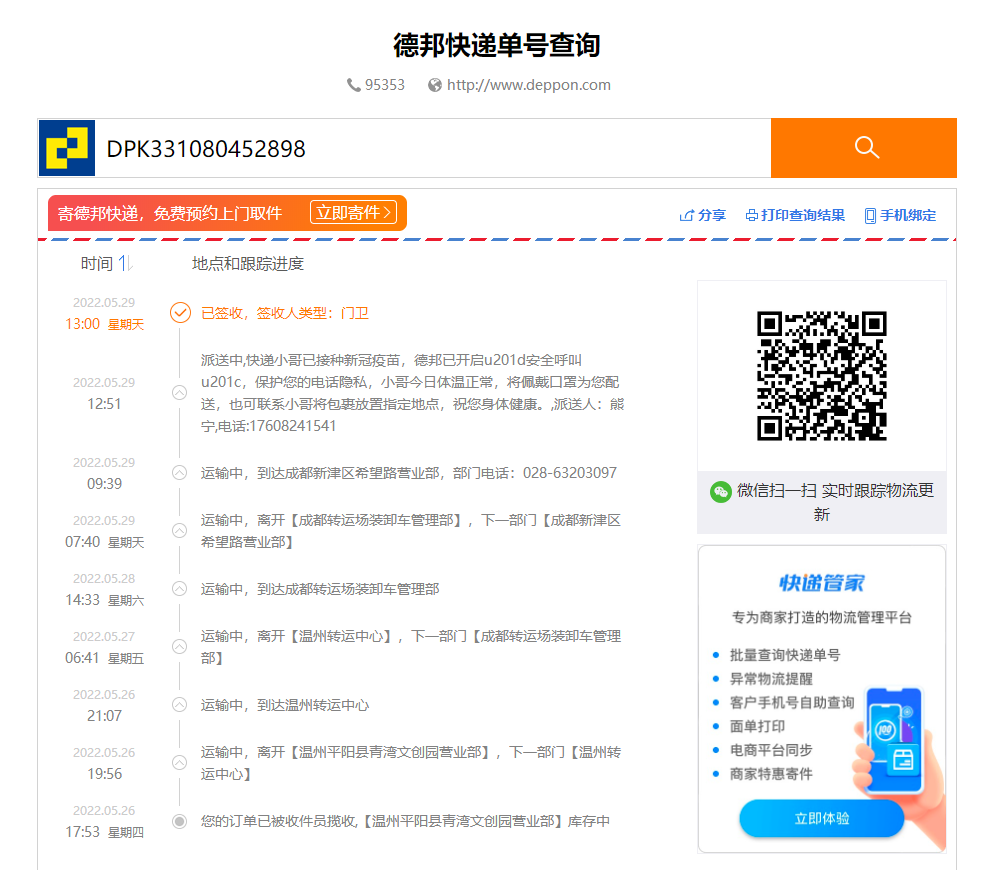The width and height of the screenshot is (998, 870).
Task: Click the status circle for the 21:07 entry
Action: point(179,705)
